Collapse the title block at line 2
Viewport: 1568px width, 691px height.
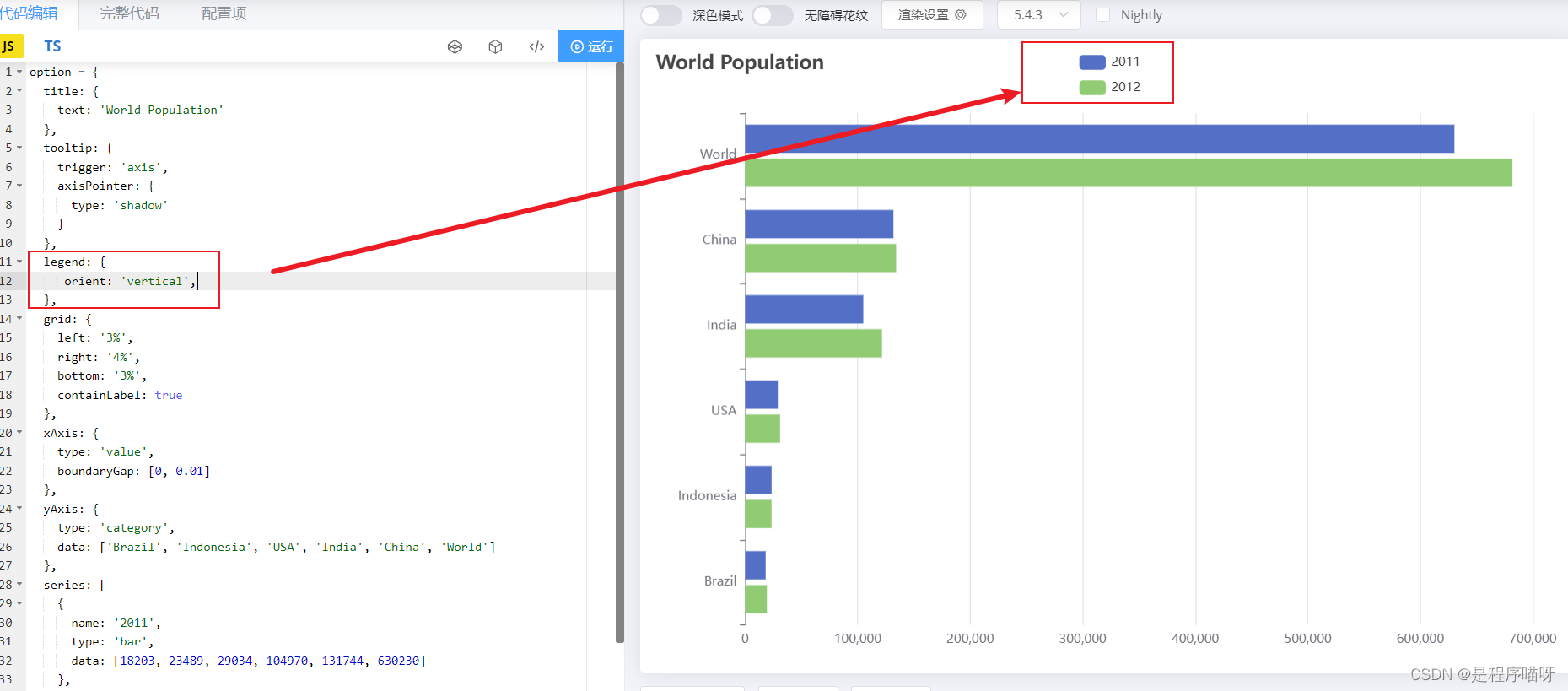(x=19, y=91)
